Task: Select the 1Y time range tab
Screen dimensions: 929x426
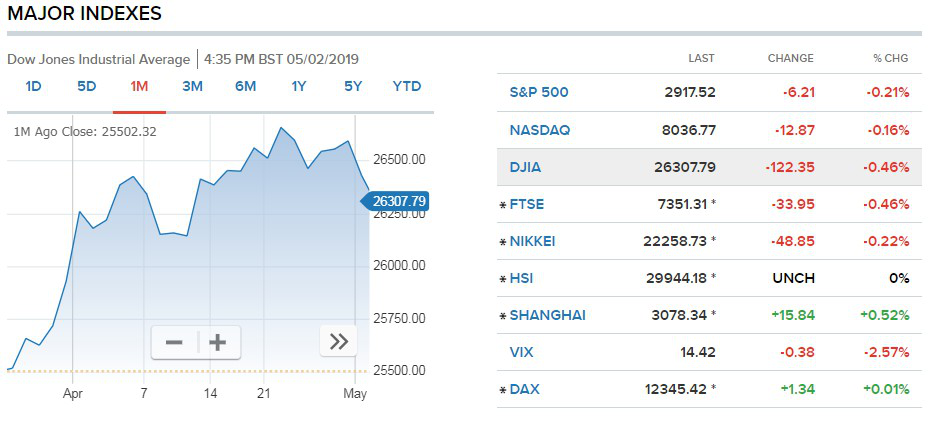Action: pyautogui.click(x=299, y=86)
